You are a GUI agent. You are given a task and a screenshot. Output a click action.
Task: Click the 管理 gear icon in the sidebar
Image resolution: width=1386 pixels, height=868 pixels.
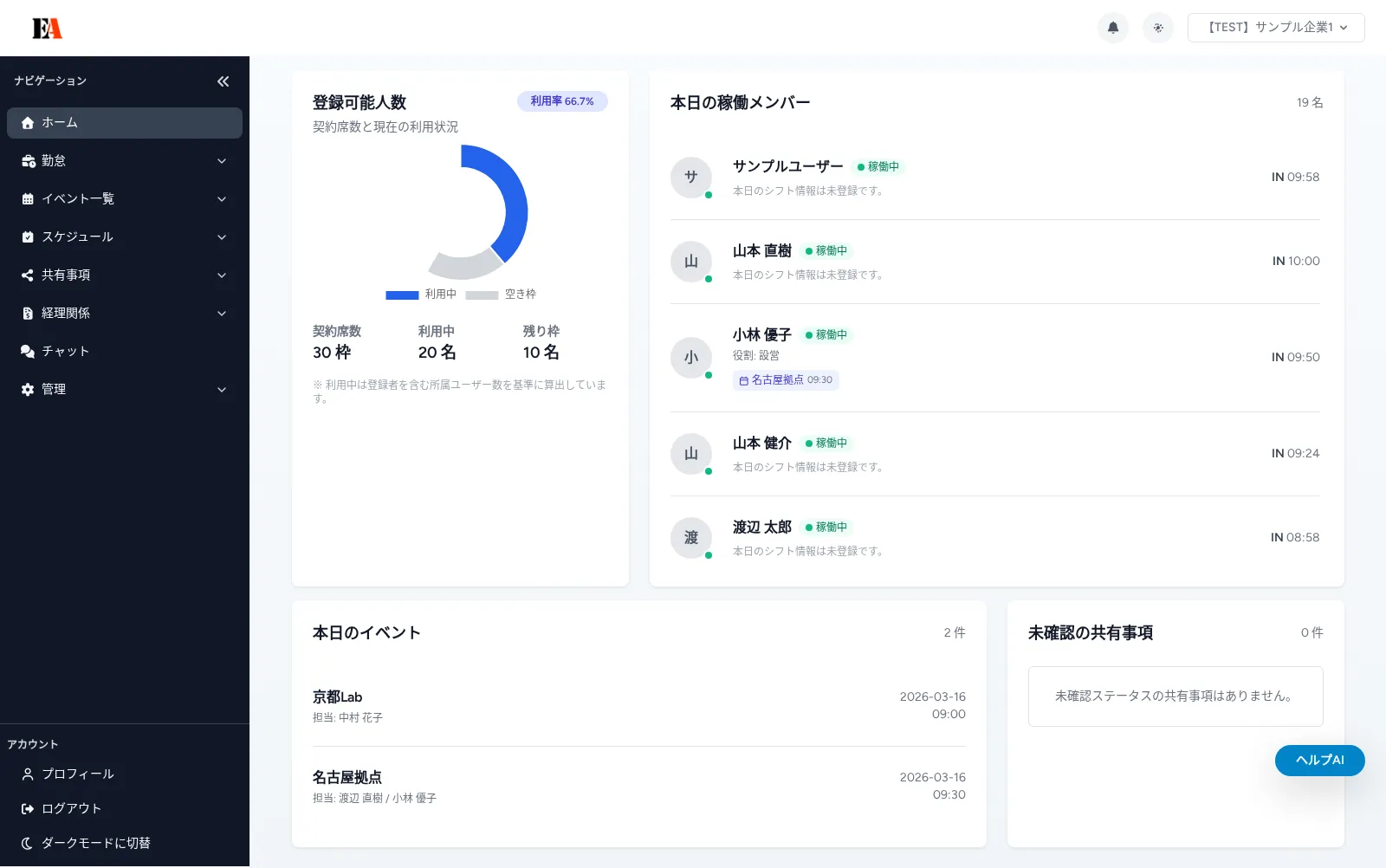pyautogui.click(x=27, y=389)
